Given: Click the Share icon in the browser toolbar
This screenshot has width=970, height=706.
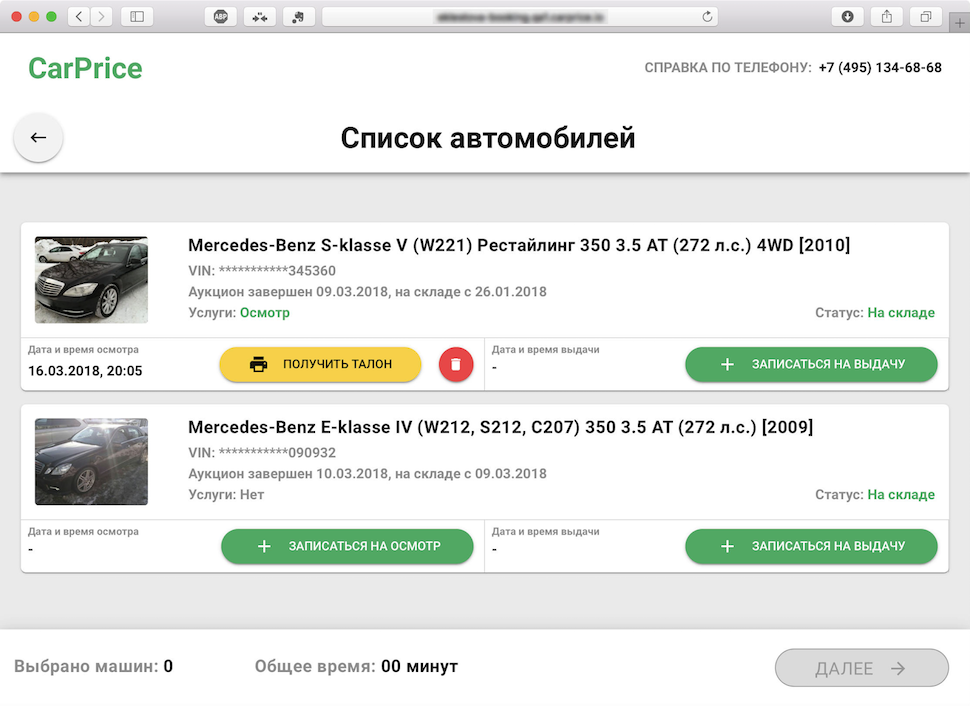Looking at the screenshot, I should pyautogui.click(x=885, y=16).
